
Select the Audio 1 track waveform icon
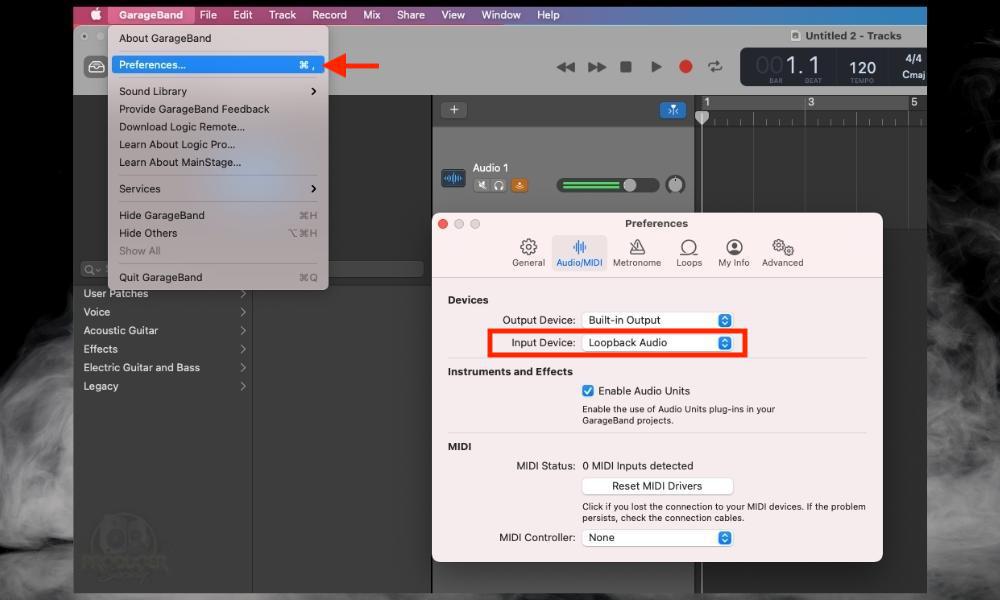click(453, 178)
